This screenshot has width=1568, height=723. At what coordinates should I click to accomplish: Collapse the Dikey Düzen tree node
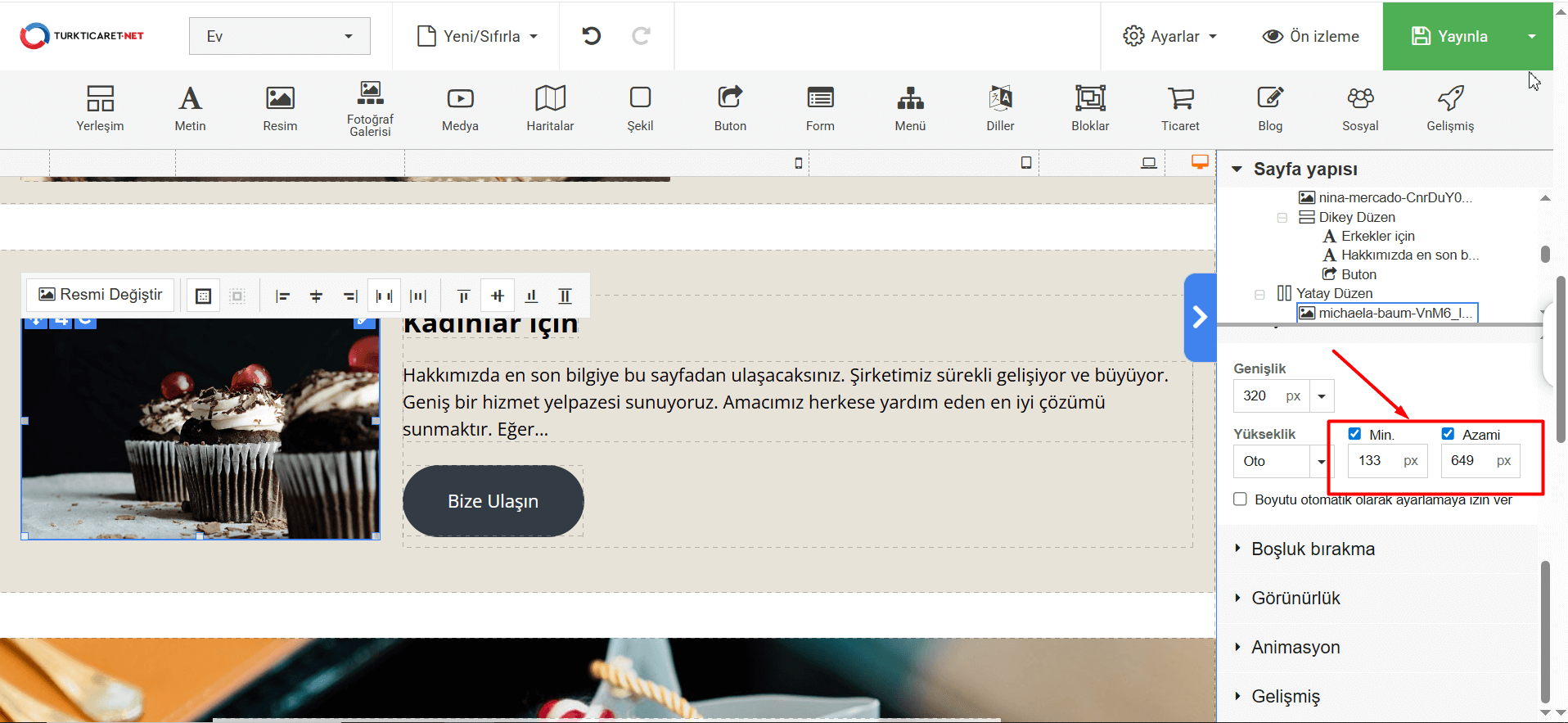click(x=1282, y=218)
